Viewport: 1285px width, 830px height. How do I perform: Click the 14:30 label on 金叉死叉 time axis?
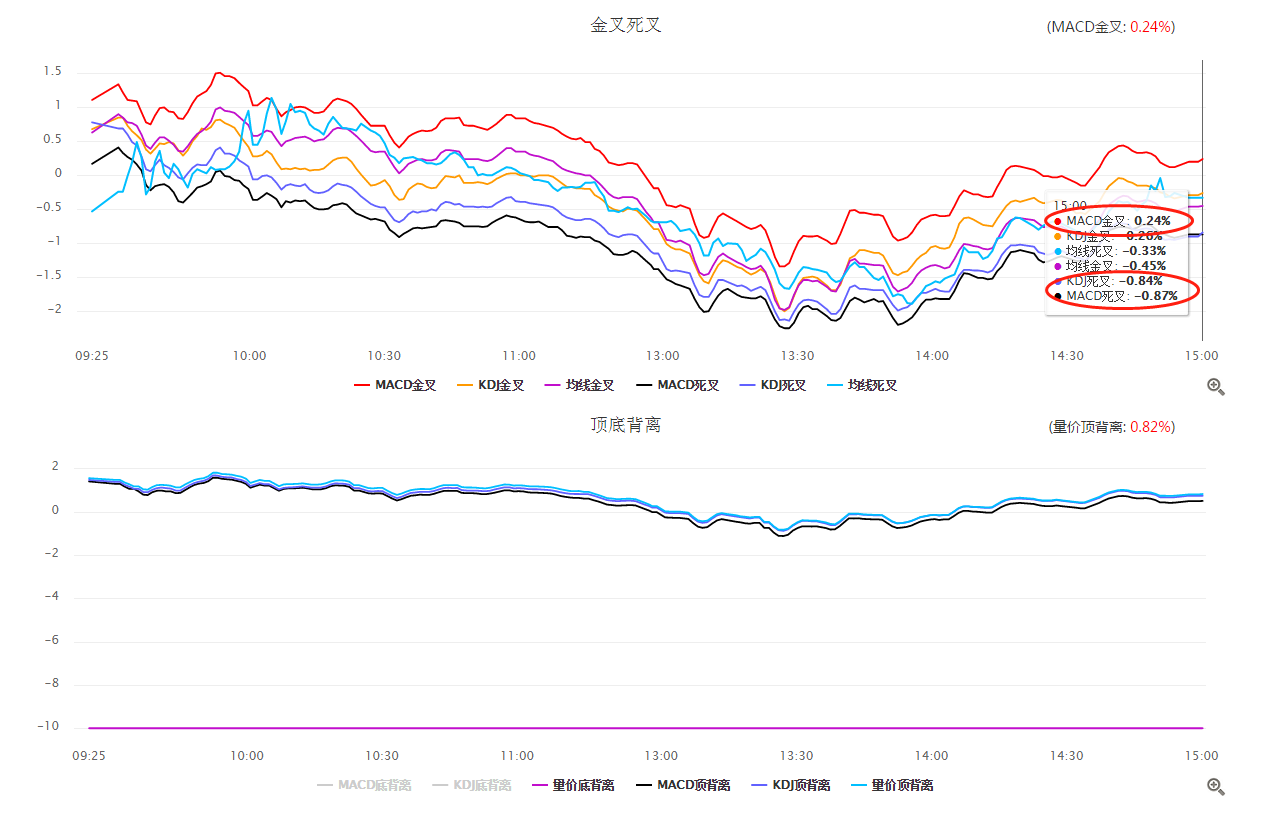click(1067, 355)
